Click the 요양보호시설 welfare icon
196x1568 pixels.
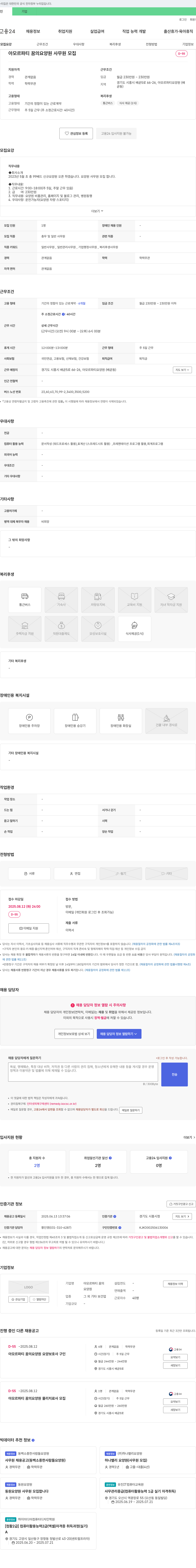98,629
